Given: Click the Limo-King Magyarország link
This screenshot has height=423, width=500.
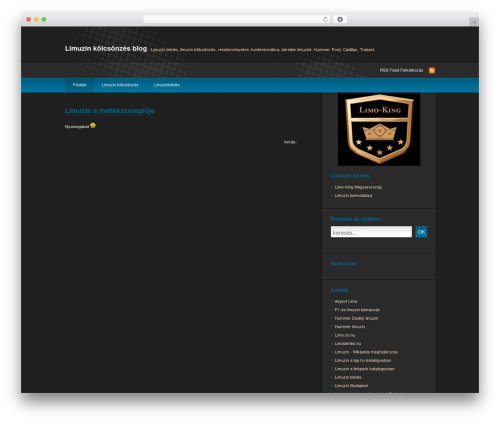Looking at the screenshot, I should click(x=358, y=187).
